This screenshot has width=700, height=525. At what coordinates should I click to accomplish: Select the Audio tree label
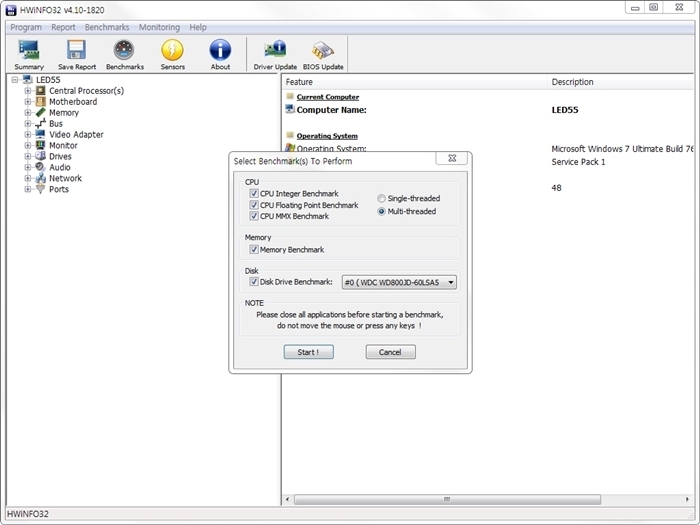[60, 167]
